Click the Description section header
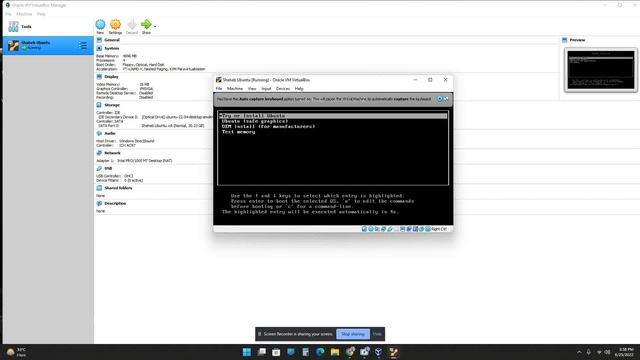The height and width of the screenshot is (360, 640). tap(115, 203)
